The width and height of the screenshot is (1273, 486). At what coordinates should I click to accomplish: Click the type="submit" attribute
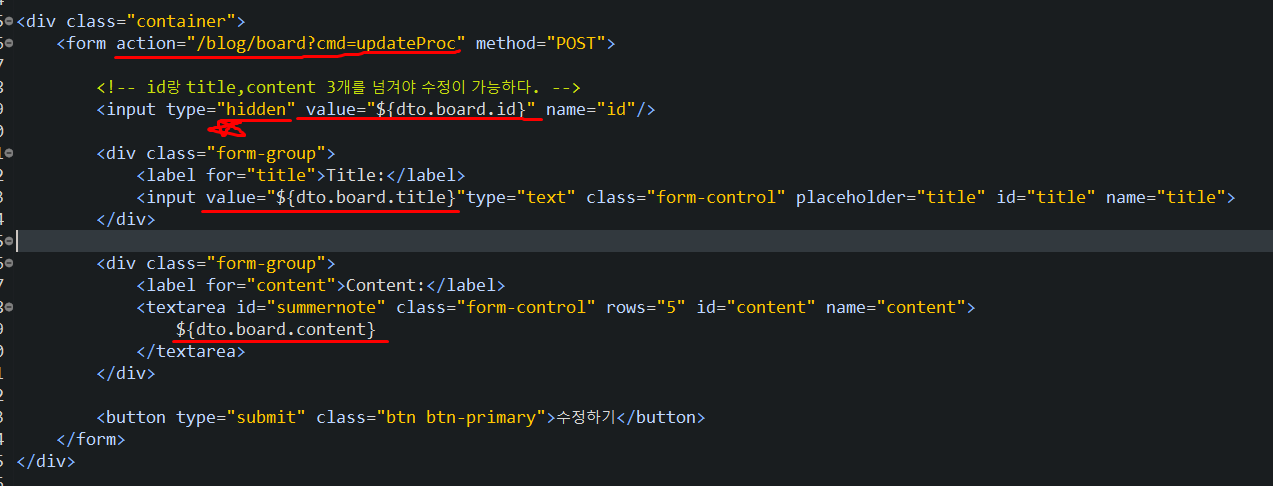pos(241,417)
